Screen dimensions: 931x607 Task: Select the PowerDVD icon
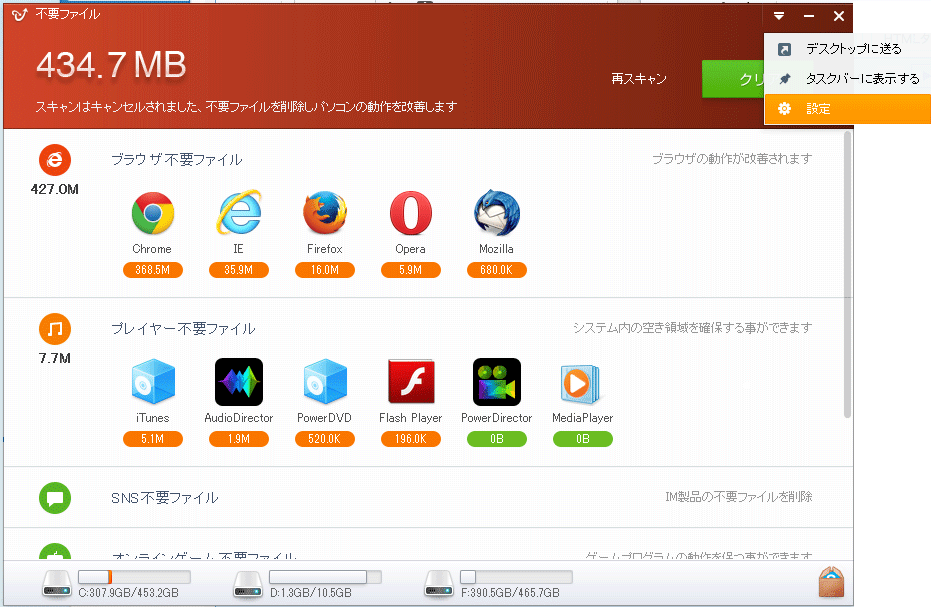point(325,382)
